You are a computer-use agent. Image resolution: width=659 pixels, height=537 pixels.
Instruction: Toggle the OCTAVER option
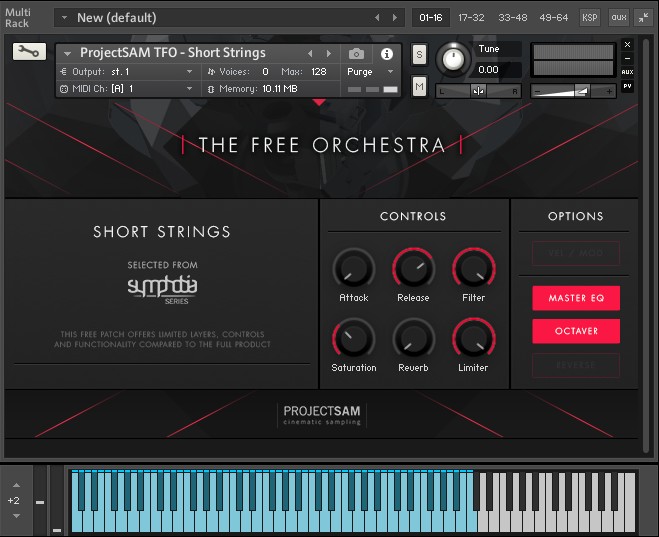coord(576,331)
